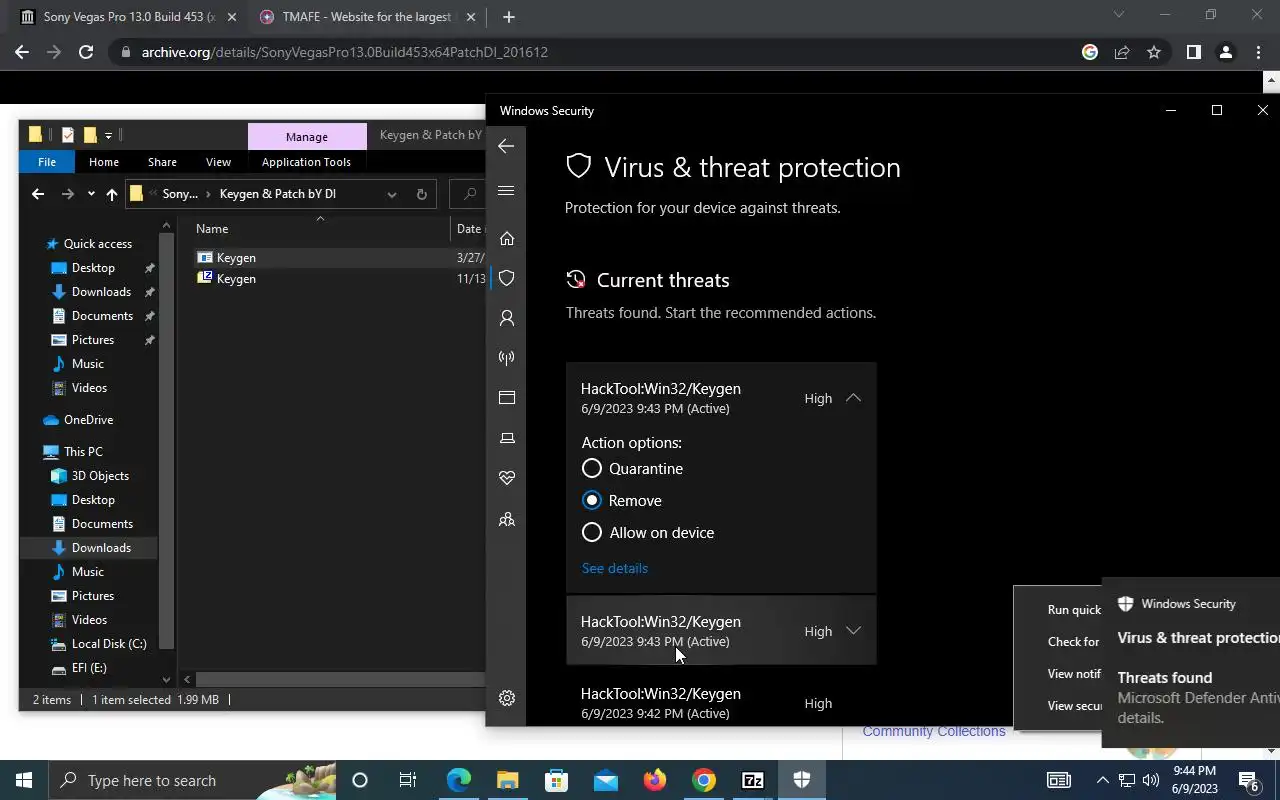Screen dimensions: 1280x800
Task: Open the Home ribbon tab
Action: 104,162
